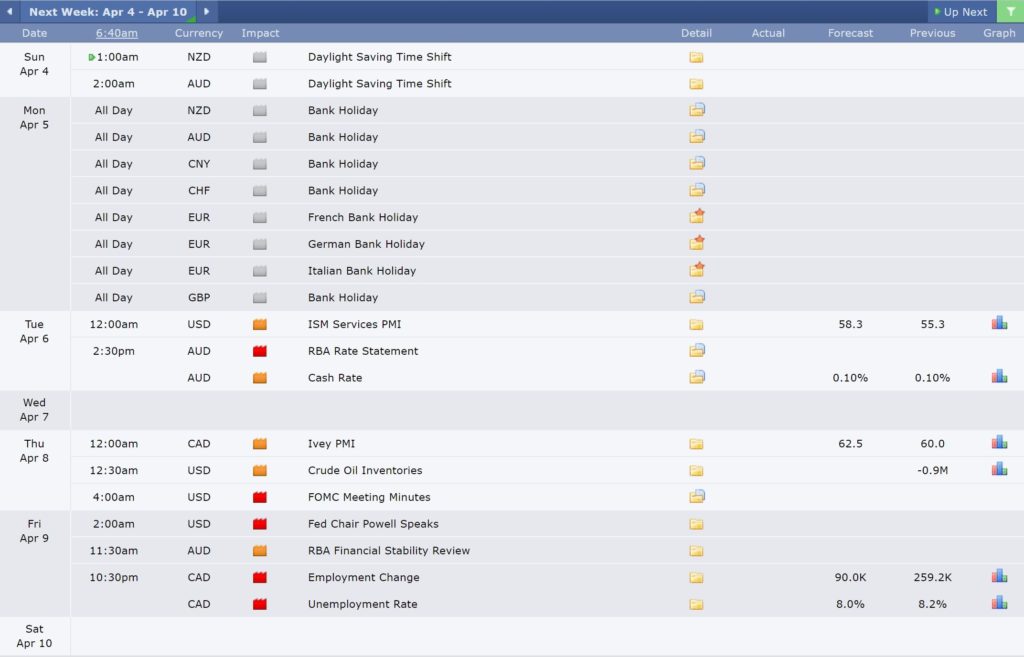
Task: Open detail folder for Unemployment Rate
Action: point(696,604)
